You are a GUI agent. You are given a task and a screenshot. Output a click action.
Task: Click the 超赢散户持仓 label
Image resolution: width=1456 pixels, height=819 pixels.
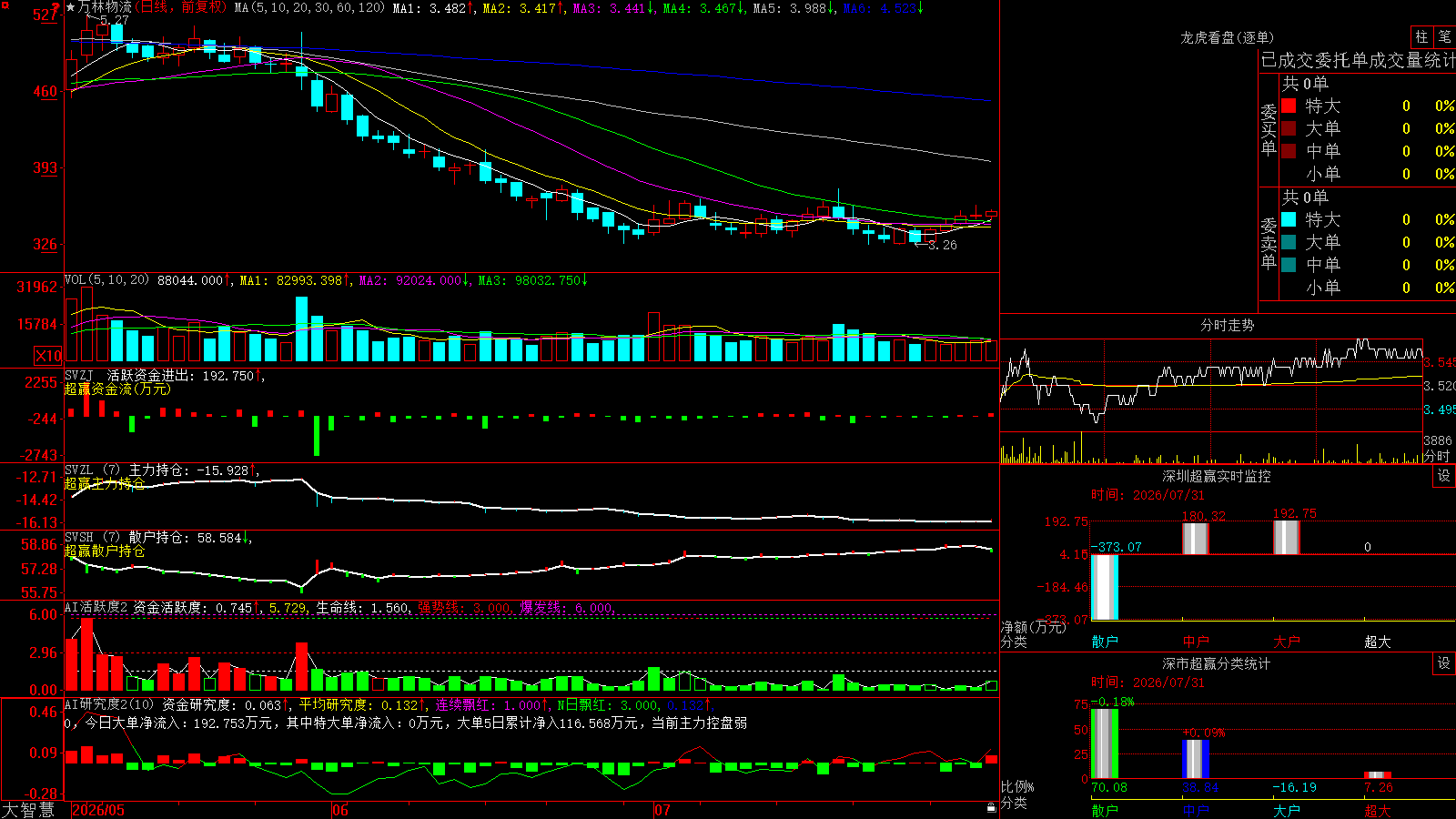105,551
